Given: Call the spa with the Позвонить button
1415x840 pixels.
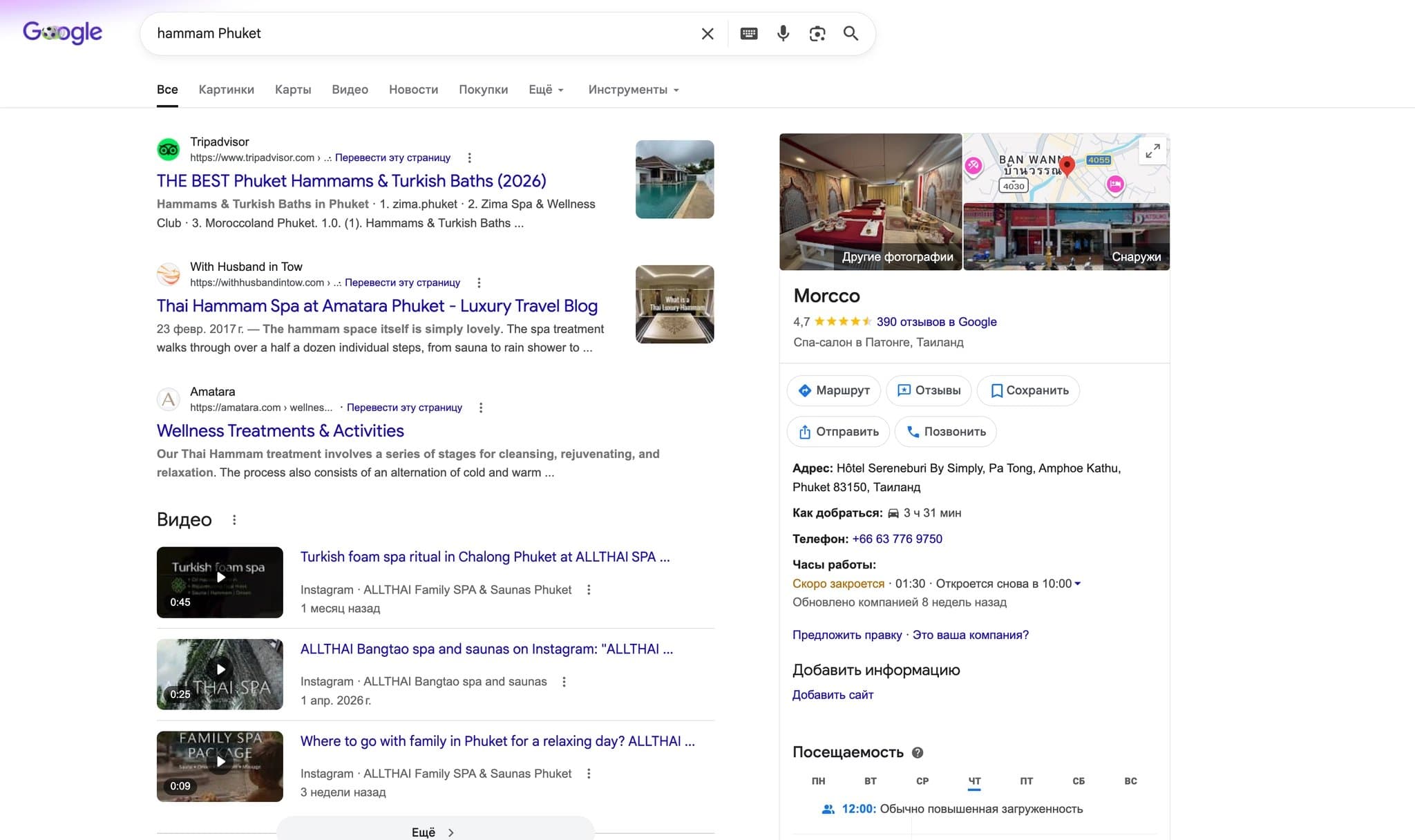Looking at the screenshot, I should pyautogui.click(x=946, y=432).
